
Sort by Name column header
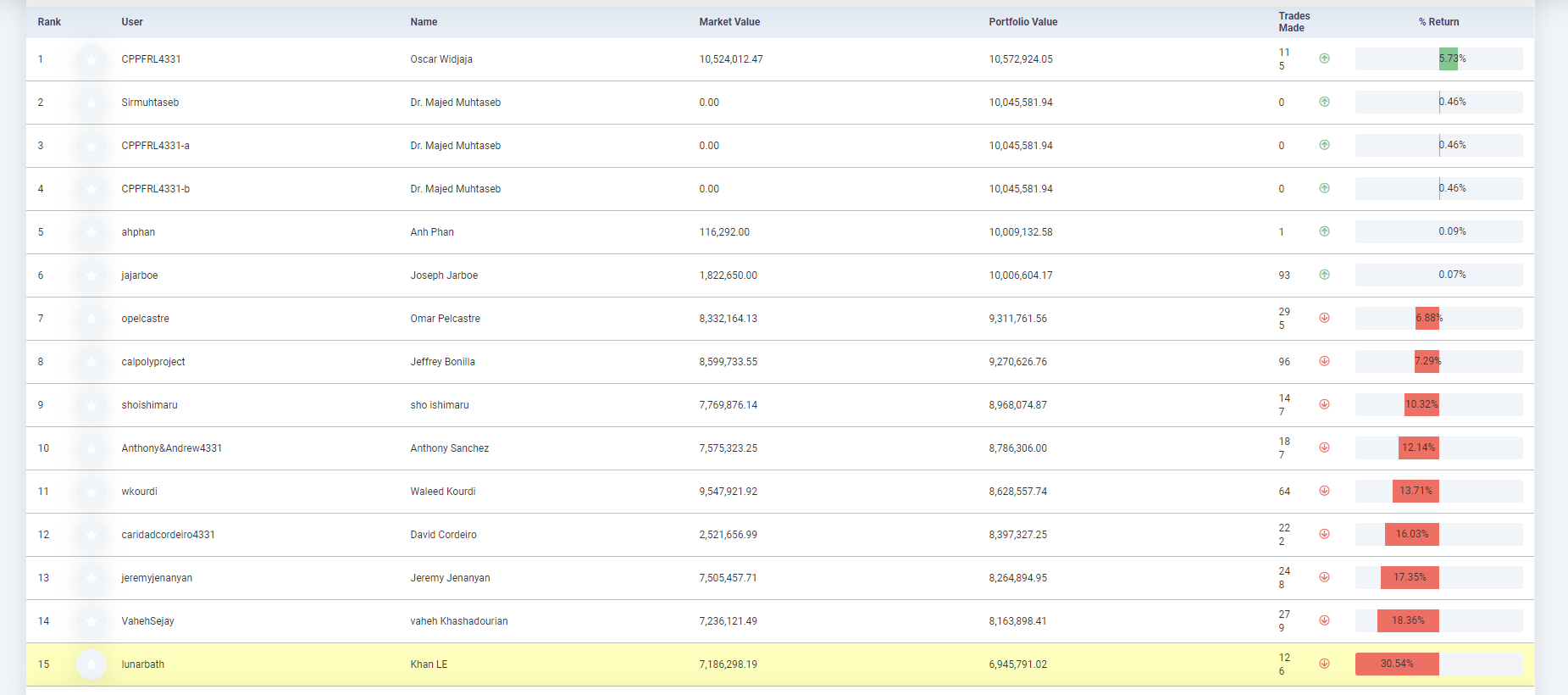424,22
